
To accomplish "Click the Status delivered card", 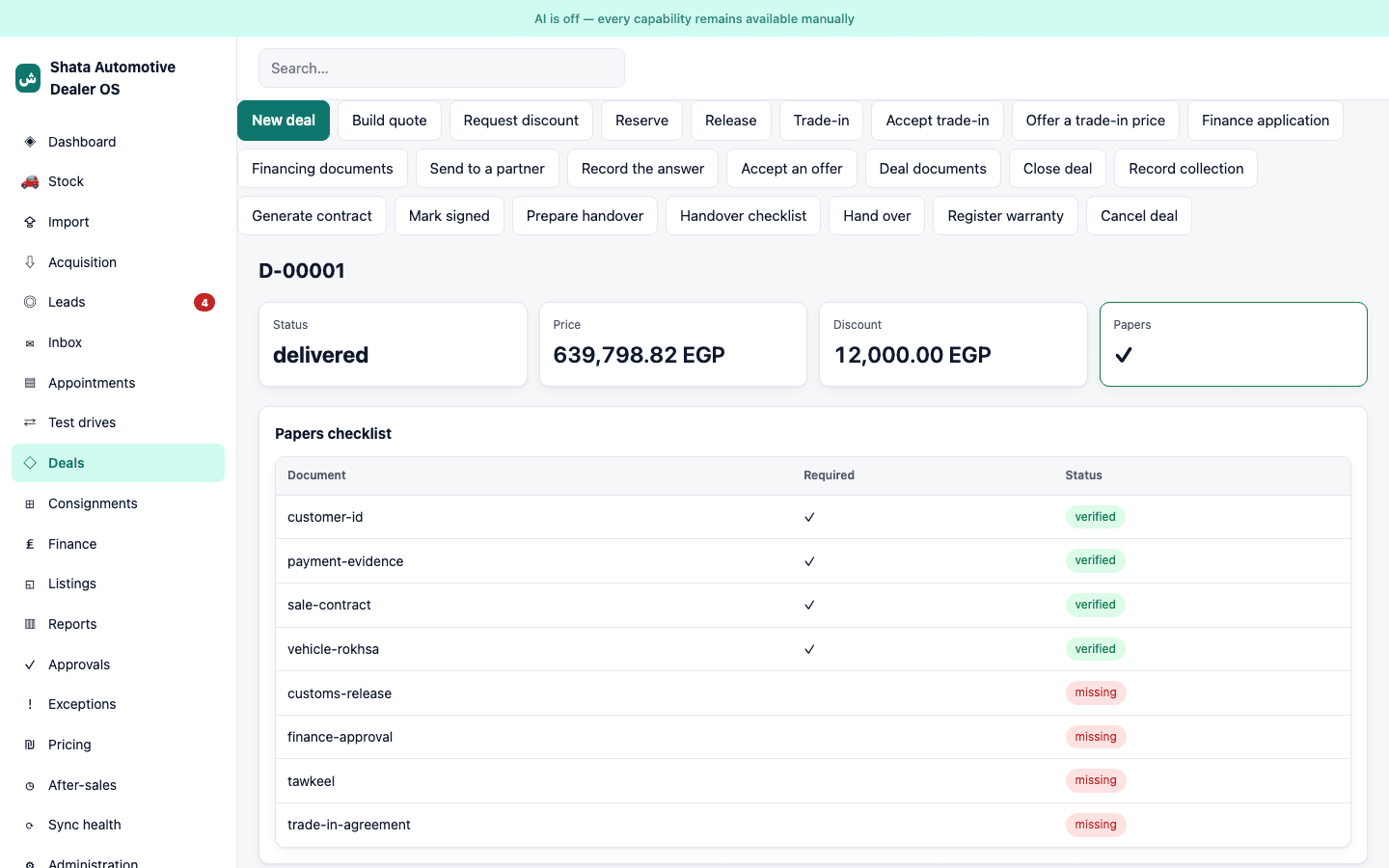I will (393, 344).
